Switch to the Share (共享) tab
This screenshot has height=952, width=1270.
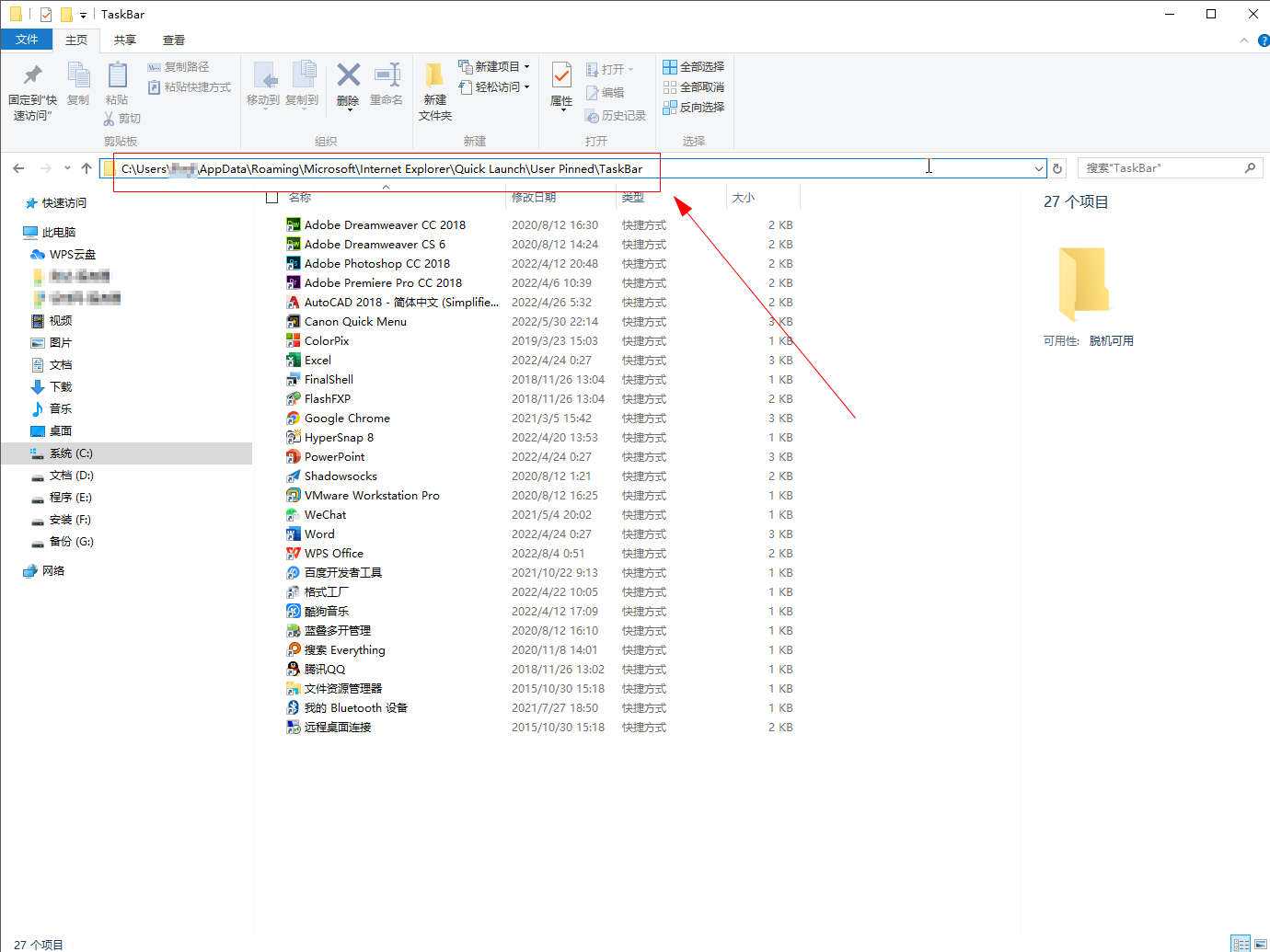pos(125,40)
